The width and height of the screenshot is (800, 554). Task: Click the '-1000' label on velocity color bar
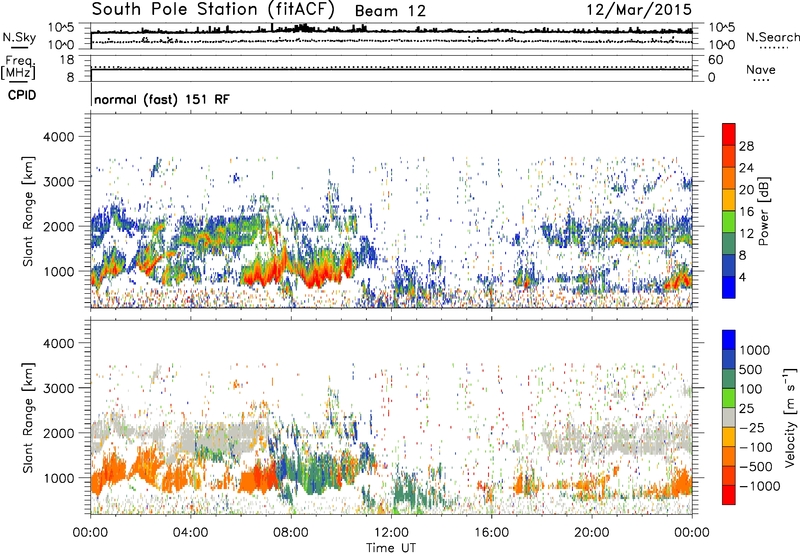coord(760,486)
